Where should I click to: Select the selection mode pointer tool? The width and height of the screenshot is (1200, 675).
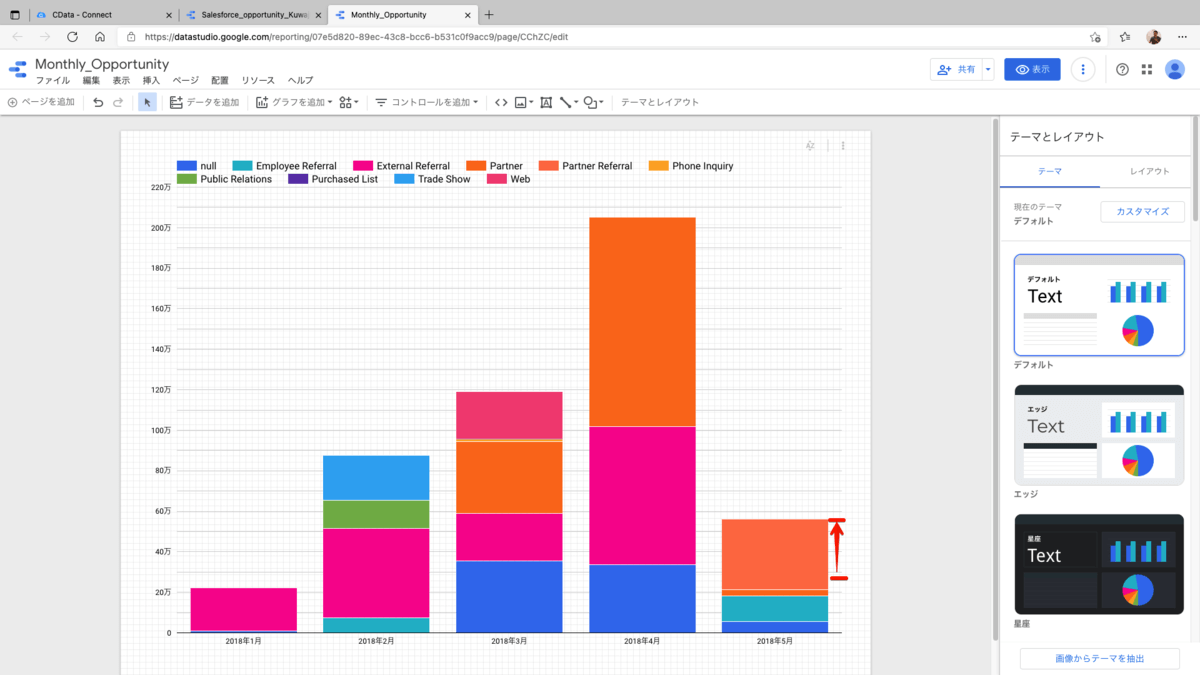147,102
